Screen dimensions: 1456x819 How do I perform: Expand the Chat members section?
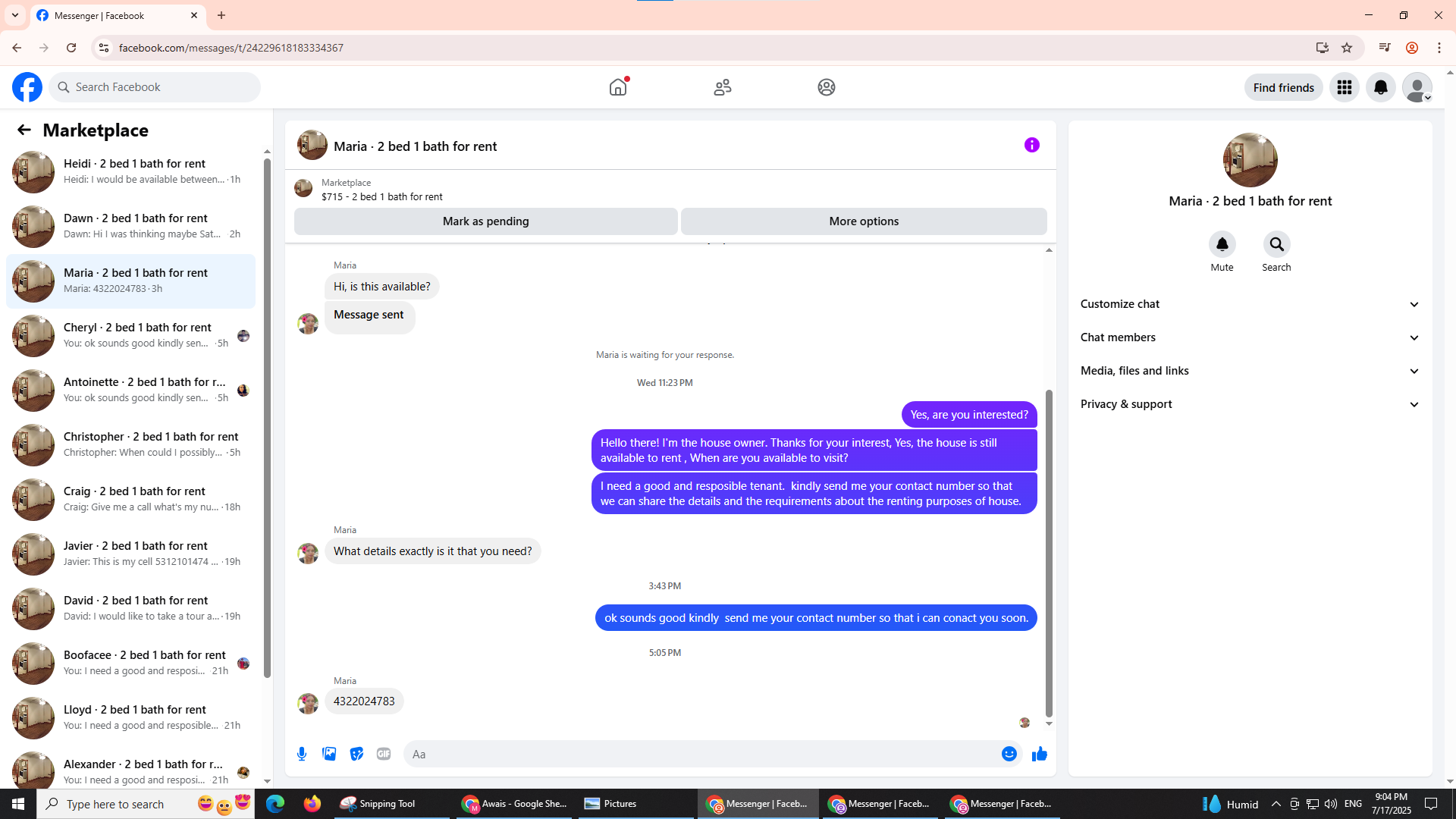click(1250, 337)
